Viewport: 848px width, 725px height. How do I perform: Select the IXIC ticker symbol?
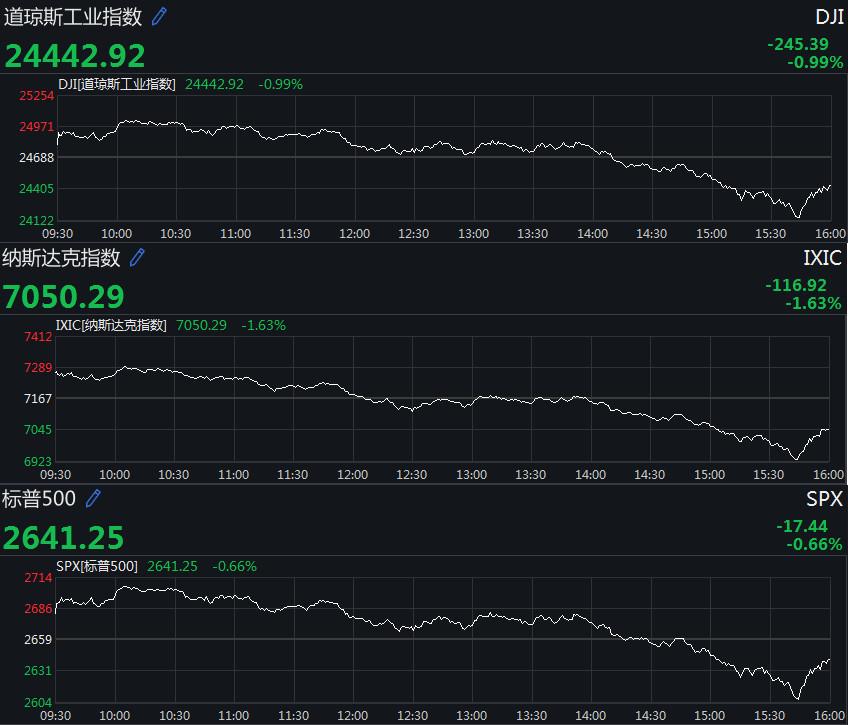(823, 258)
